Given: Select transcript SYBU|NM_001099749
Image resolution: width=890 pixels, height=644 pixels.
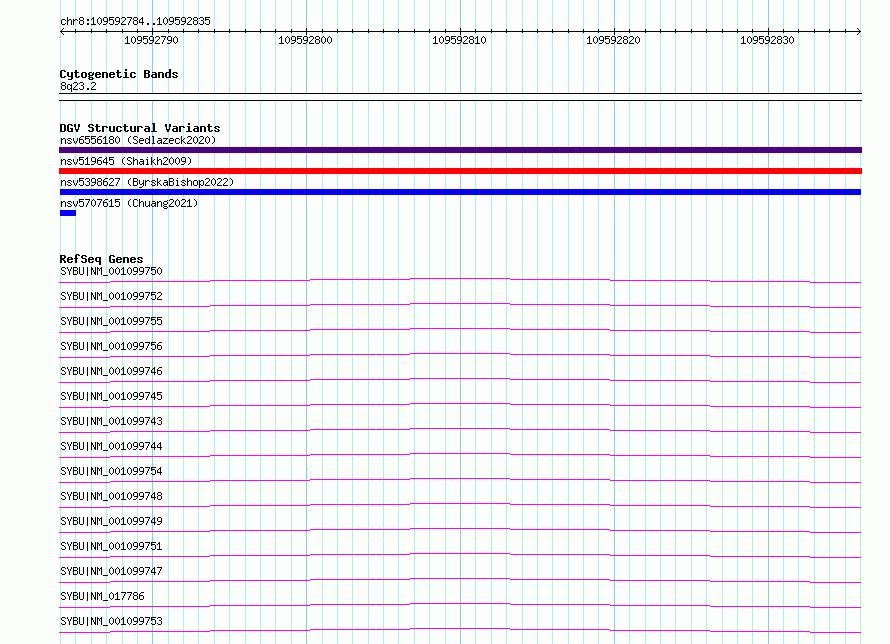Looking at the screenshot, I should click(111, 521).
